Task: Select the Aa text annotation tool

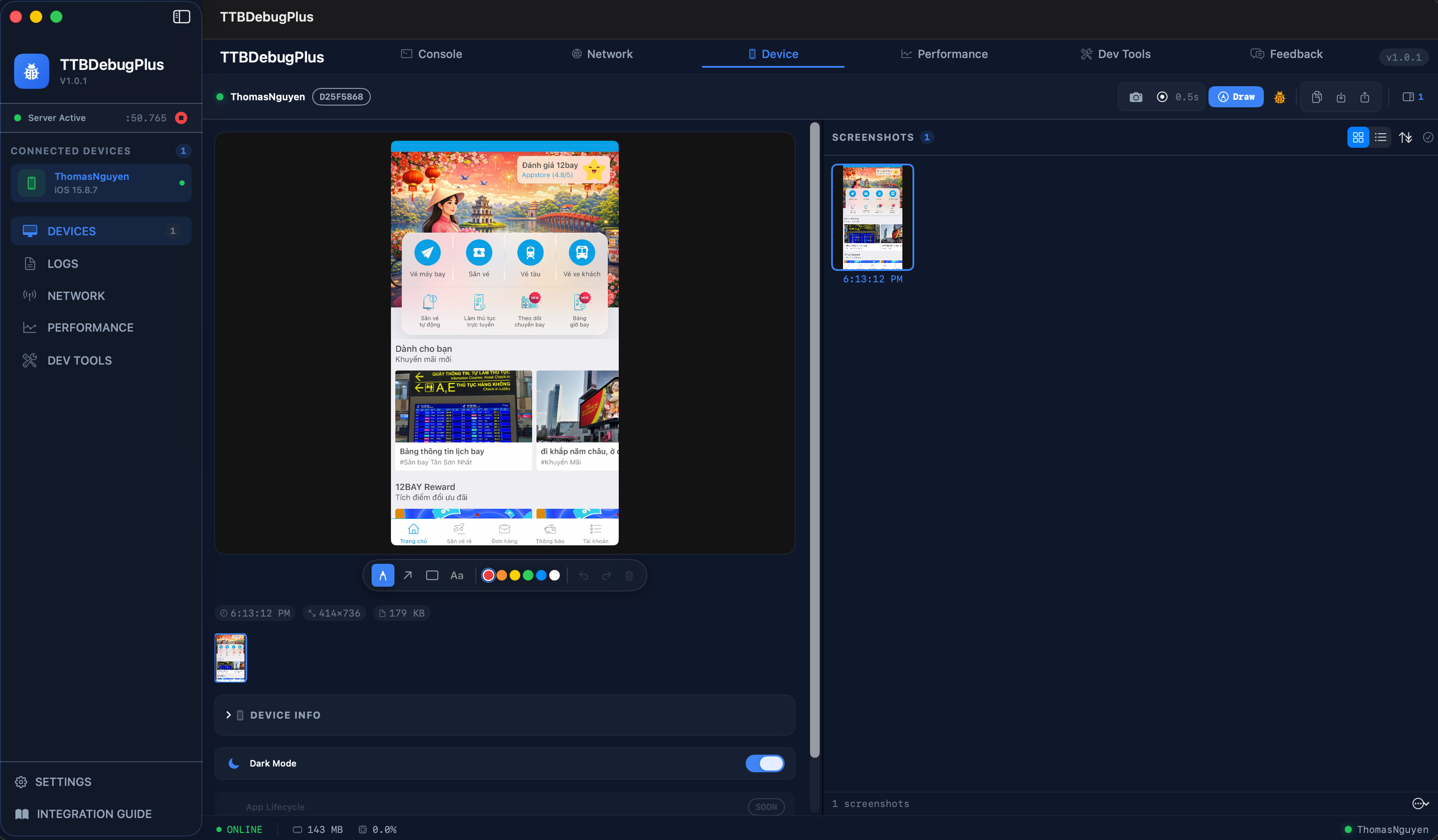Action: click(x=456, y=575)
